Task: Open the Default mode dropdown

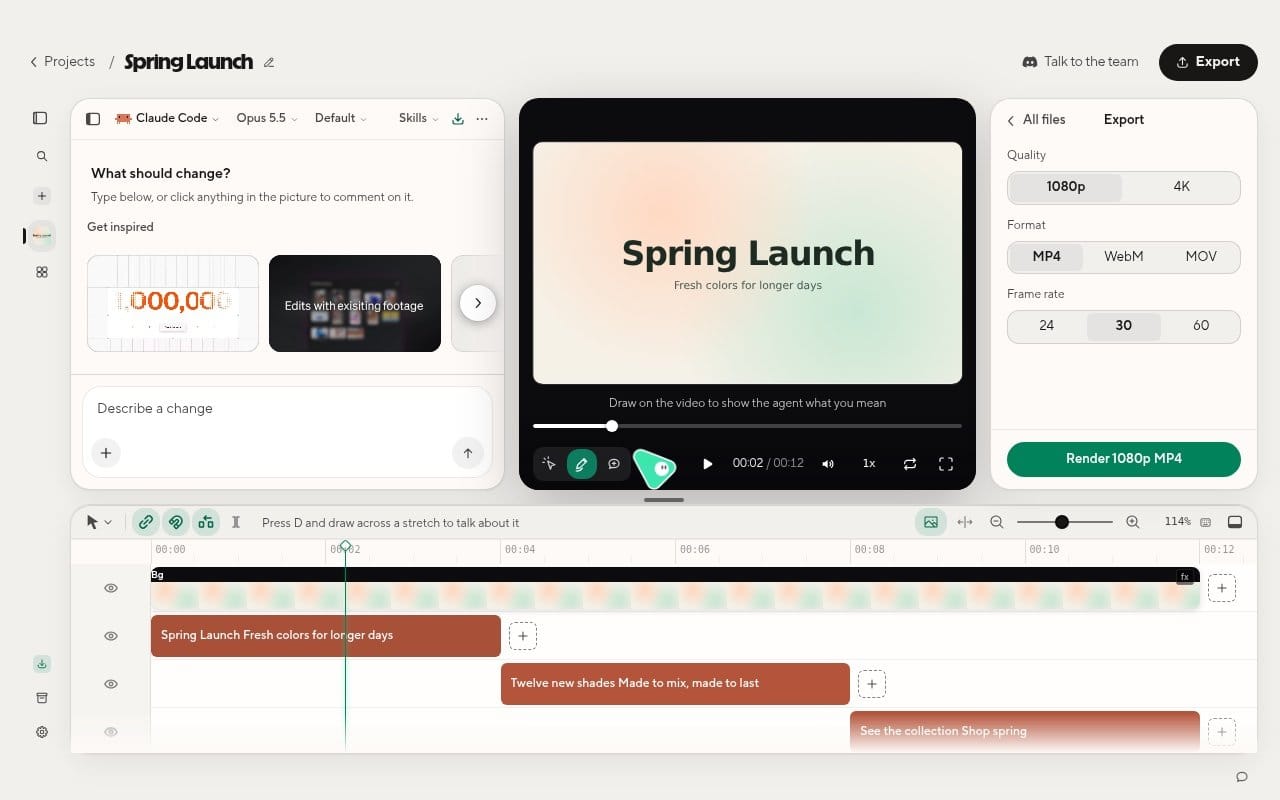Action: [341, 118]
